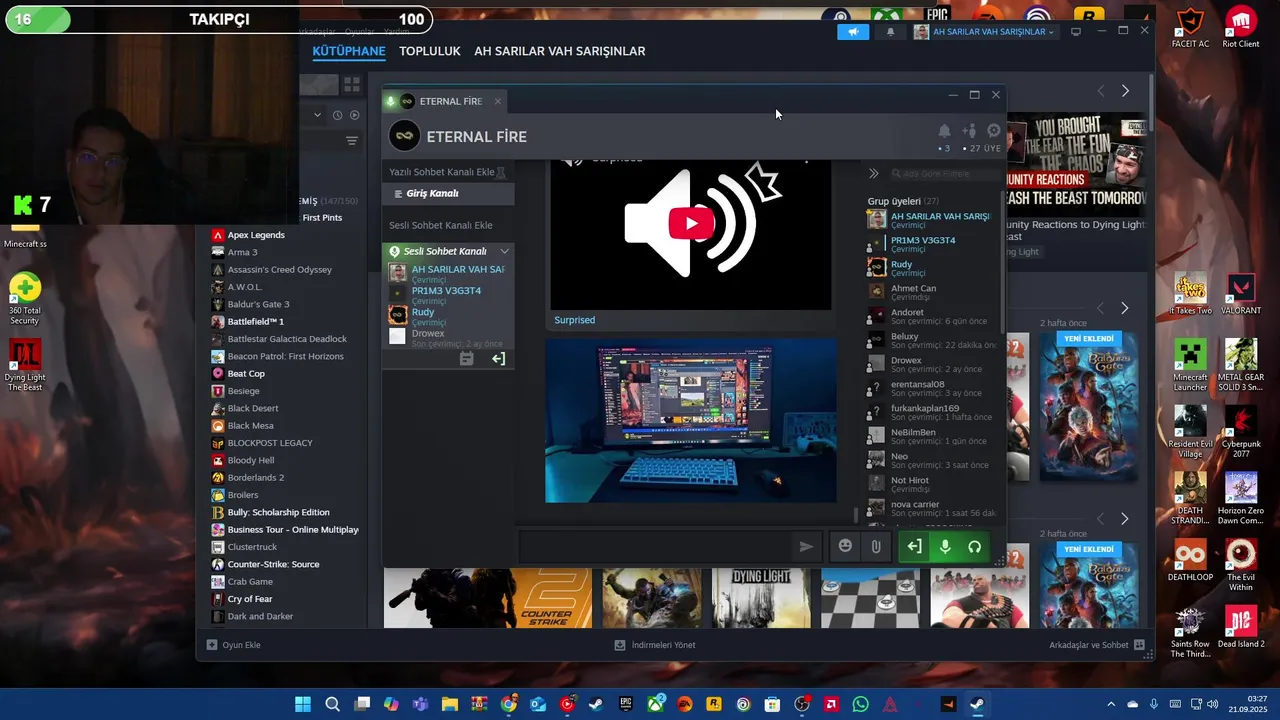
Task: Switch to KÜTÜPHANE tab in Steam
Action: coord(349,51)
